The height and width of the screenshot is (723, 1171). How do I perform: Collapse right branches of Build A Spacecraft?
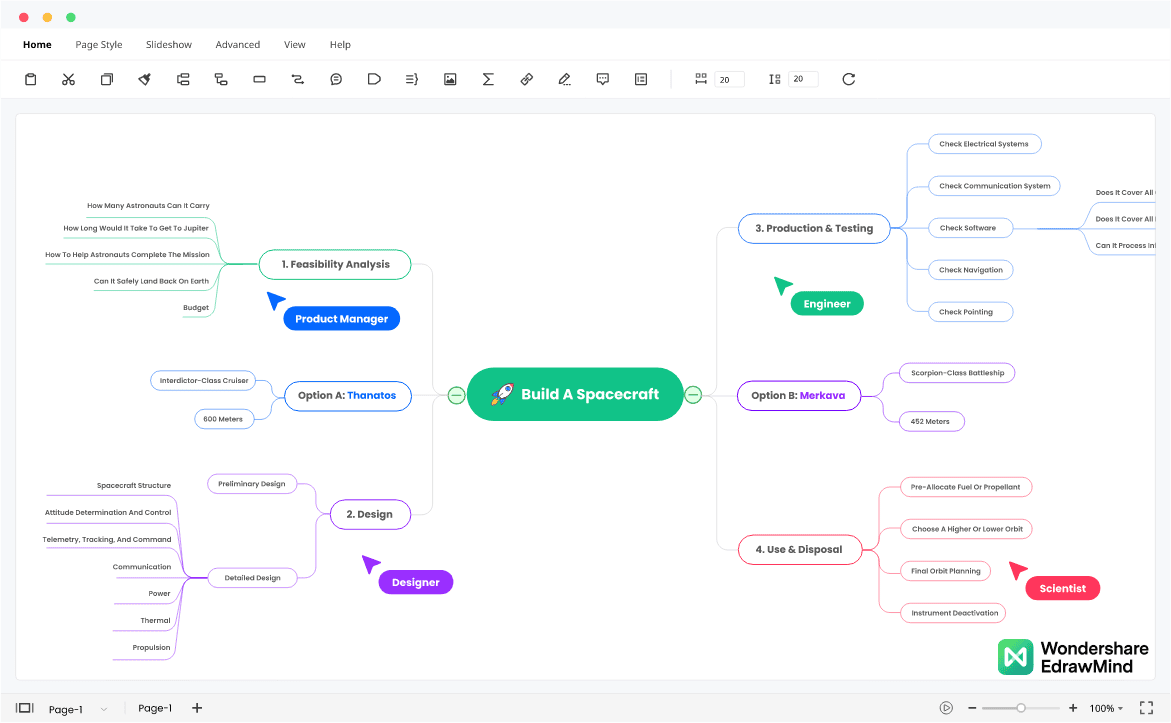point(693,395)
